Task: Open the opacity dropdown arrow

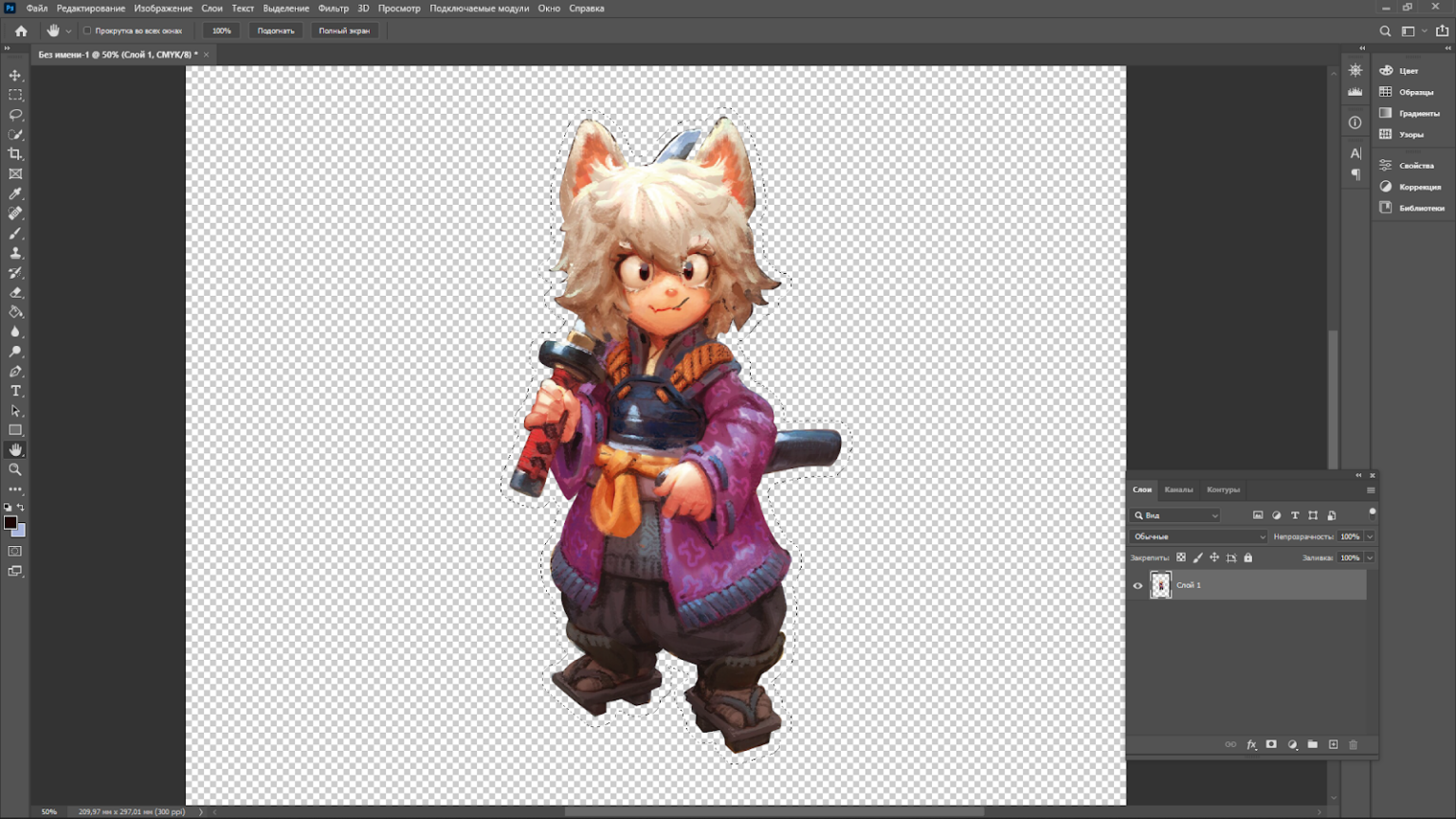Action: (x=1370, y=537)
